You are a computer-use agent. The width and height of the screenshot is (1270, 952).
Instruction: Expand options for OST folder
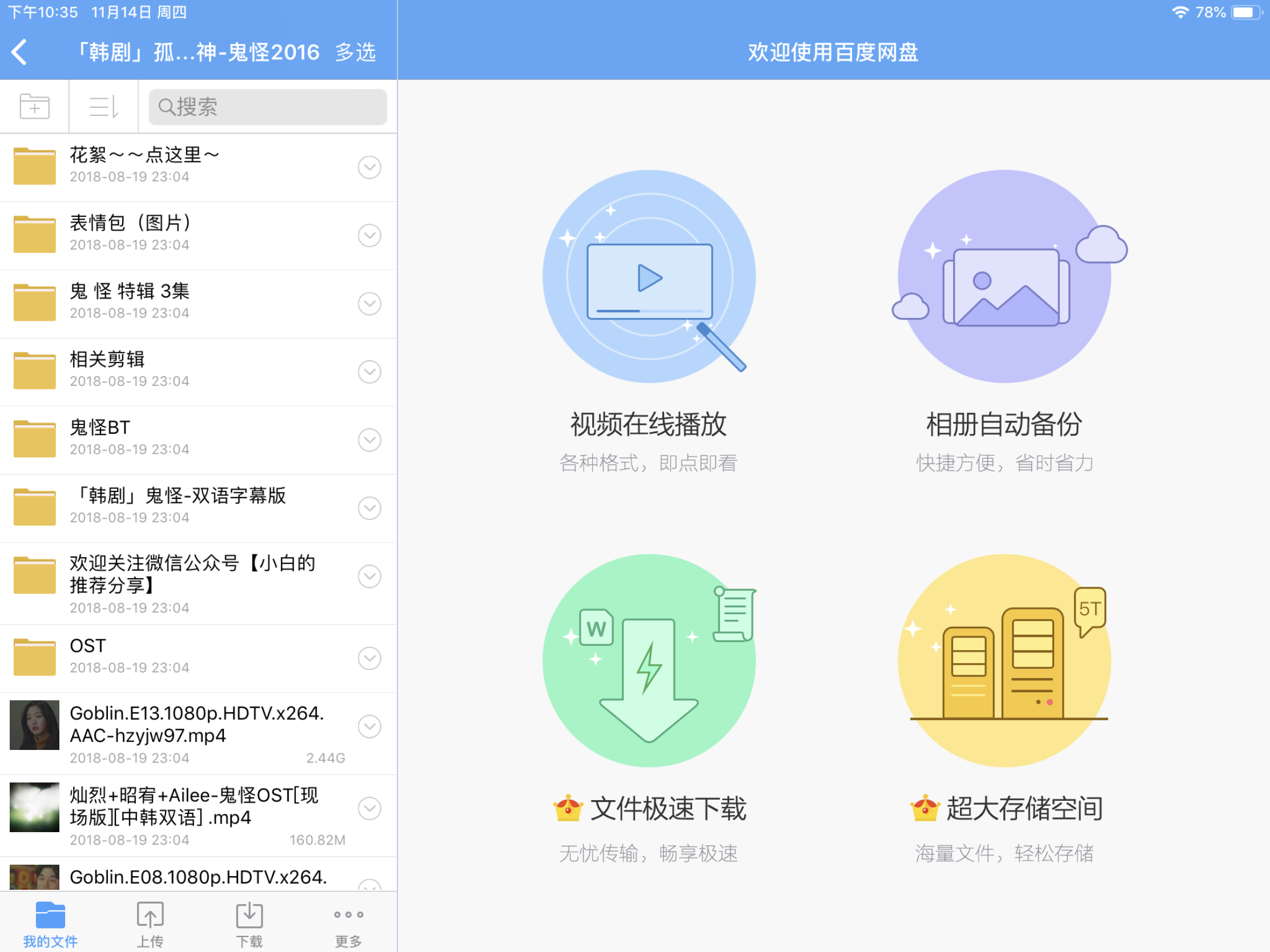point(369,658)
